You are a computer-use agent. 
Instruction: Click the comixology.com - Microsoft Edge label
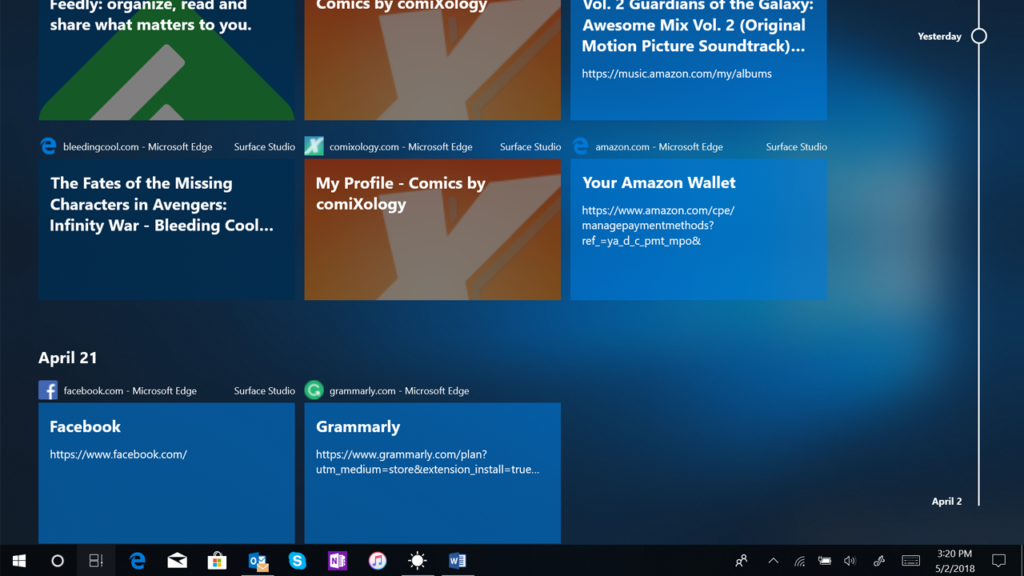pyautogui.click(x=401, y=147)
